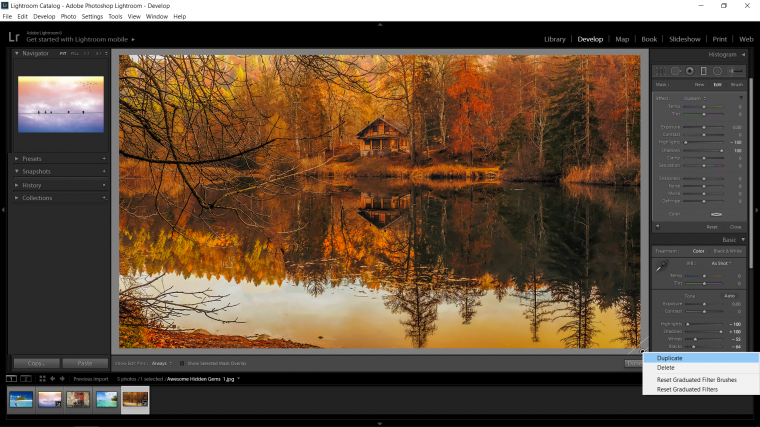Collapse the Basic panel
760x427 pixels.
coord(743,240)
